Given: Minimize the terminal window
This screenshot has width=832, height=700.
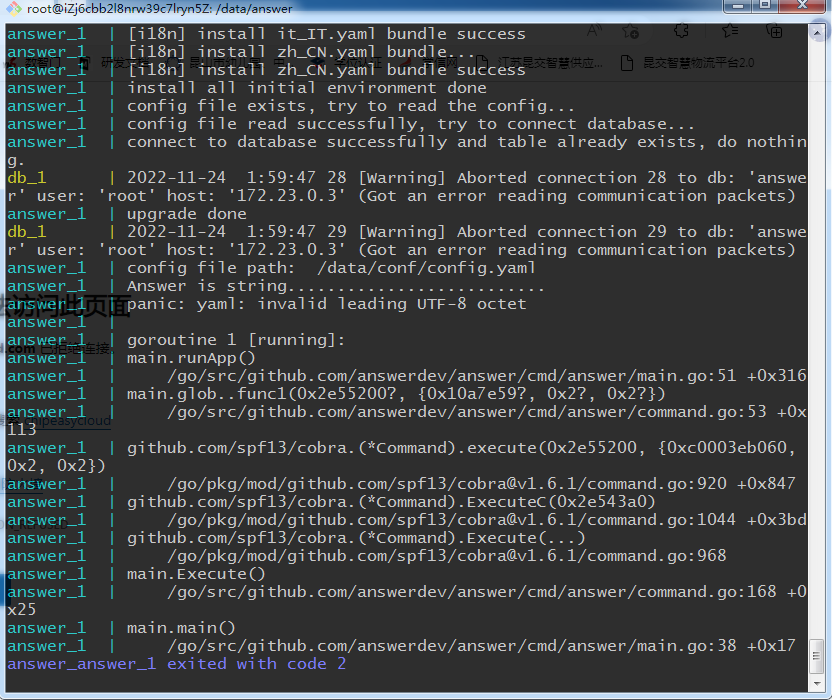Looking at the screenshot, I should (x=738, y=6).
